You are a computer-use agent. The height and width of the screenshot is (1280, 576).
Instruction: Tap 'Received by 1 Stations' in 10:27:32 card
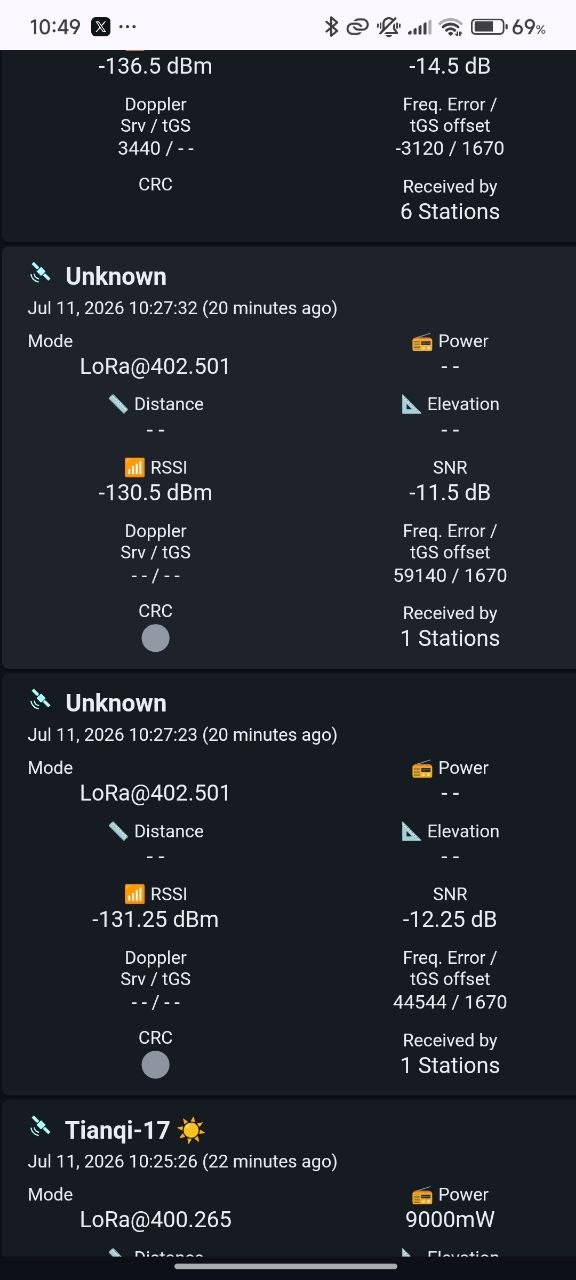point(450,626)
